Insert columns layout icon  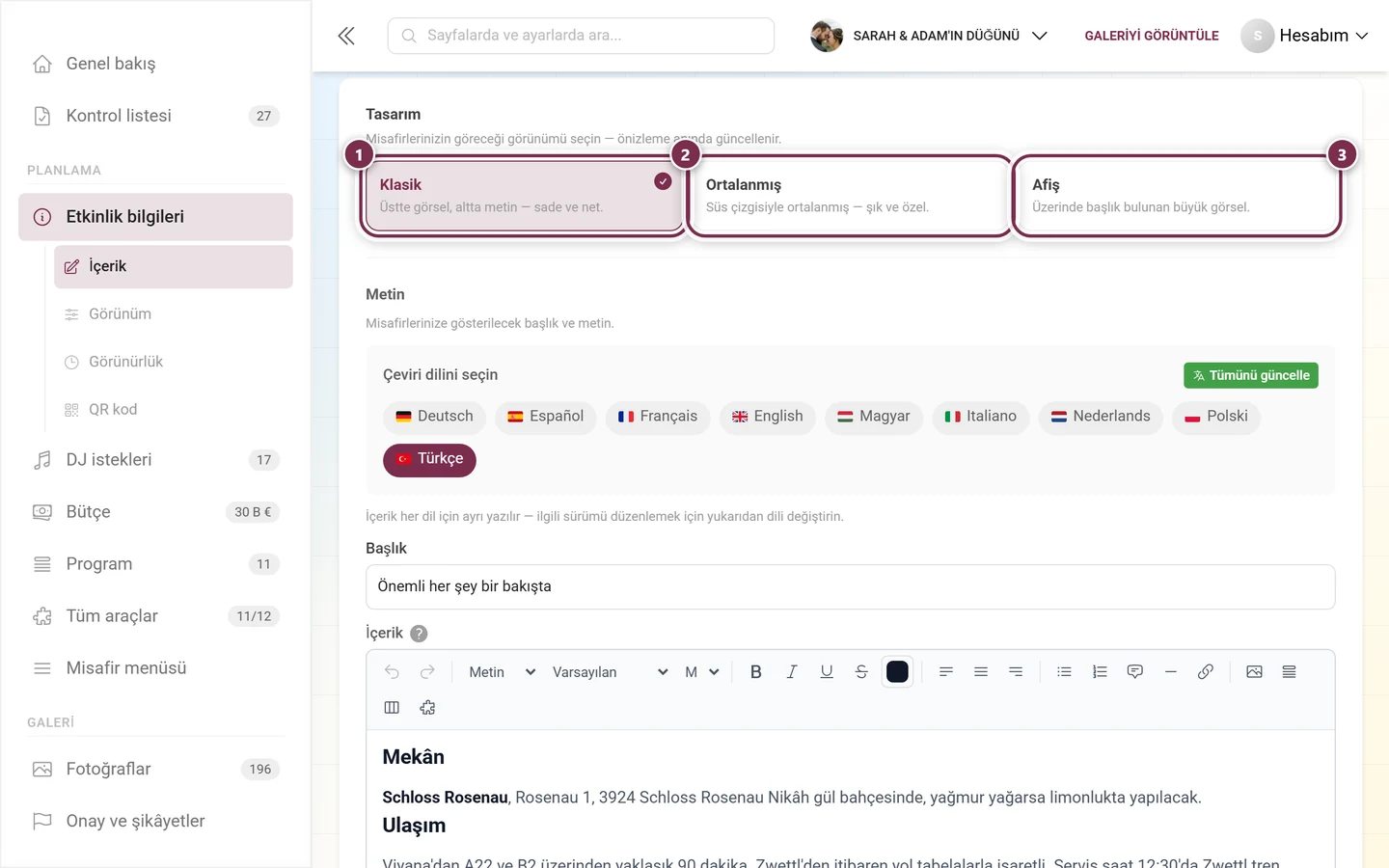(392, 708)
